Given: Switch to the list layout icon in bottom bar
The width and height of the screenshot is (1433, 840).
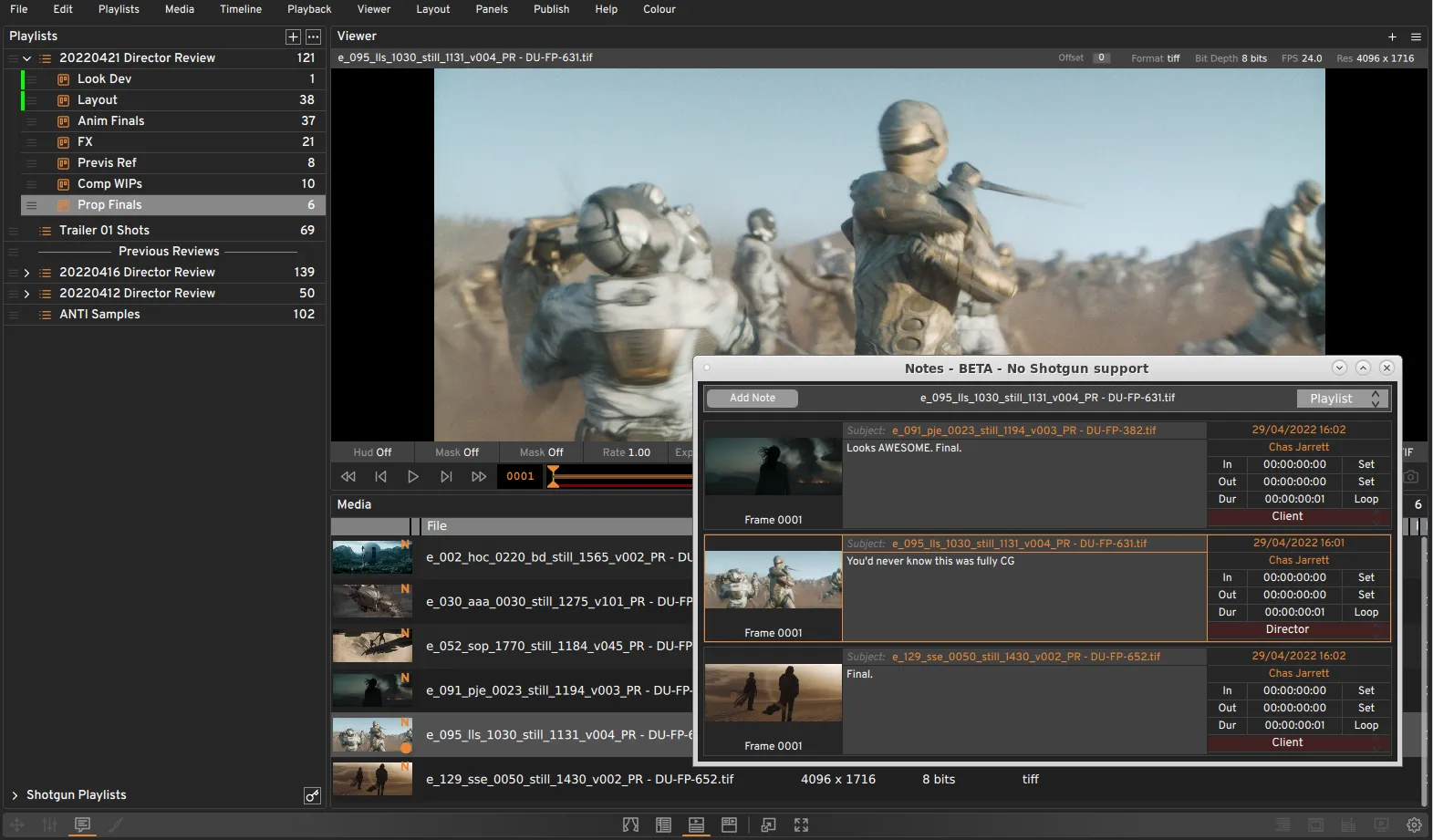Looking at the screenshot, I should click(x=663, y=824).
